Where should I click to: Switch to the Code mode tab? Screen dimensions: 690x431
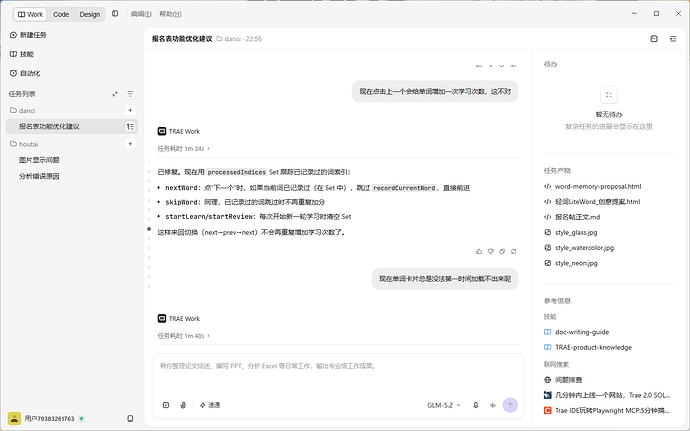pyautogui.click(x=61, y=14)
